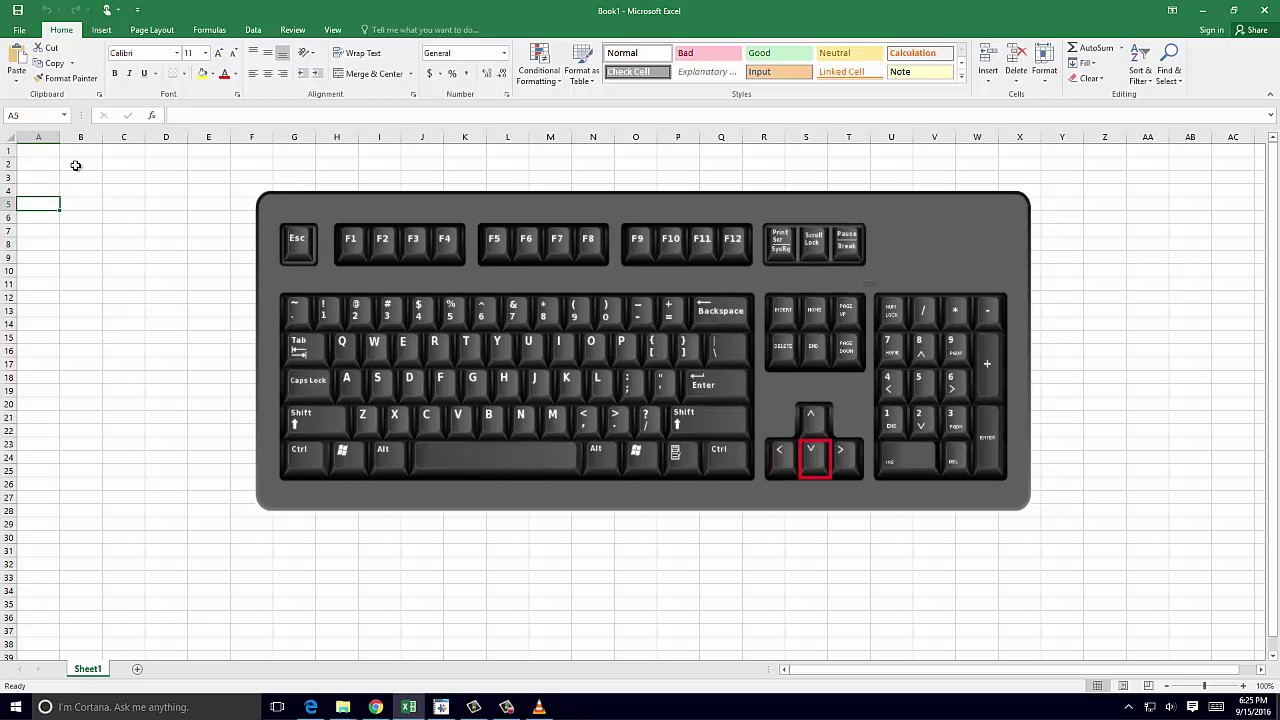Viewport: 1280px width, 720px height.
Task: Select Middle Align icon
Action: pyautogui.click(x=268, y=53)
